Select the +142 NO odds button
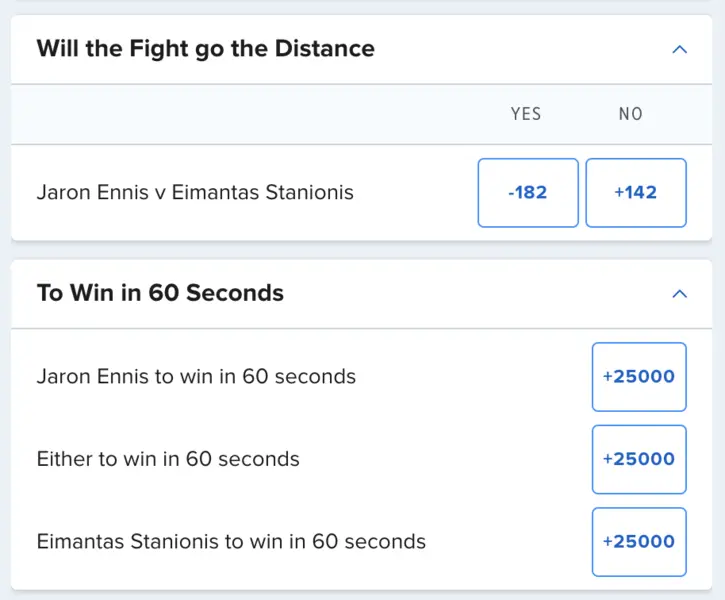 [x=635, y=192]
